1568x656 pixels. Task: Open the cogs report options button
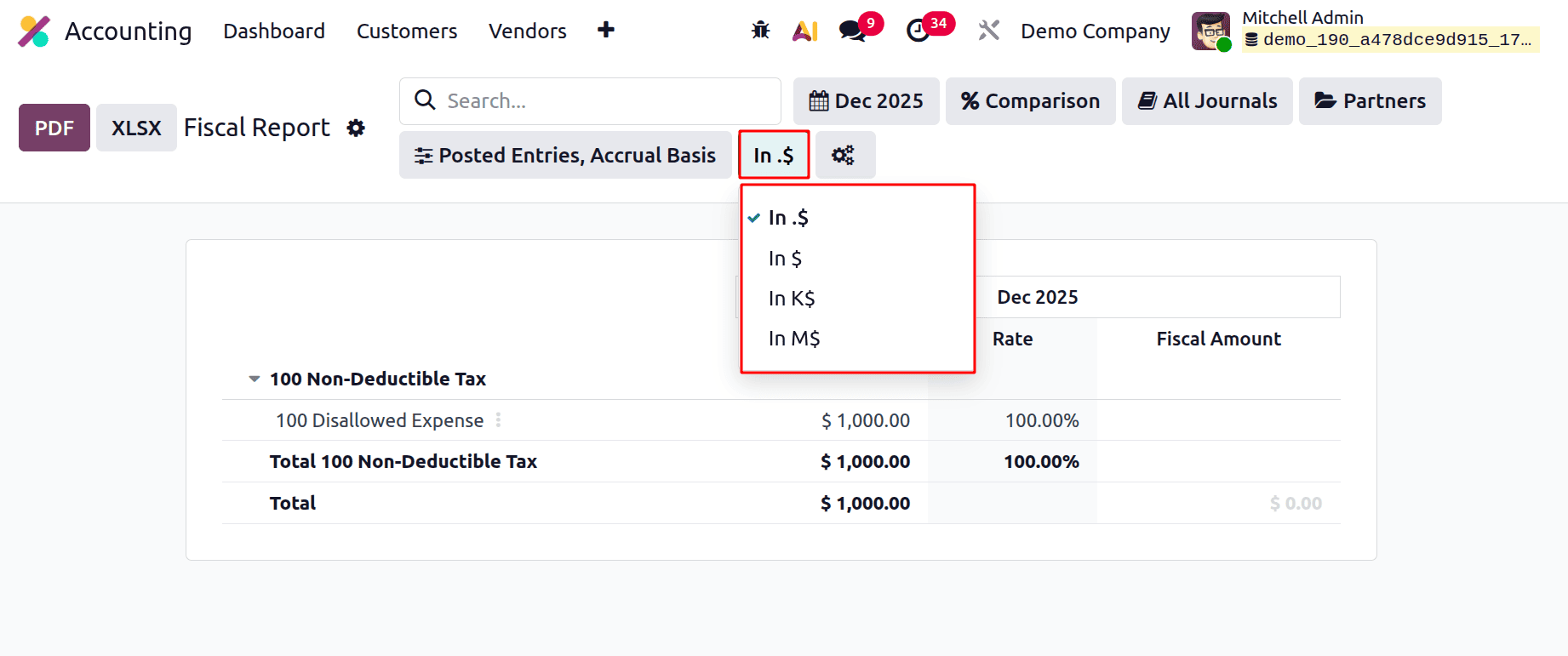844,155
